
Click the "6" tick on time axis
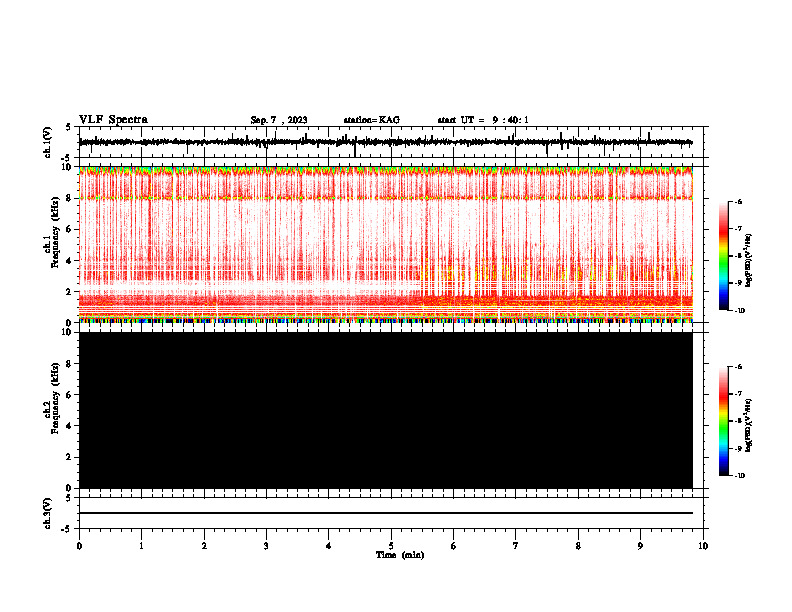click(454, 546)
